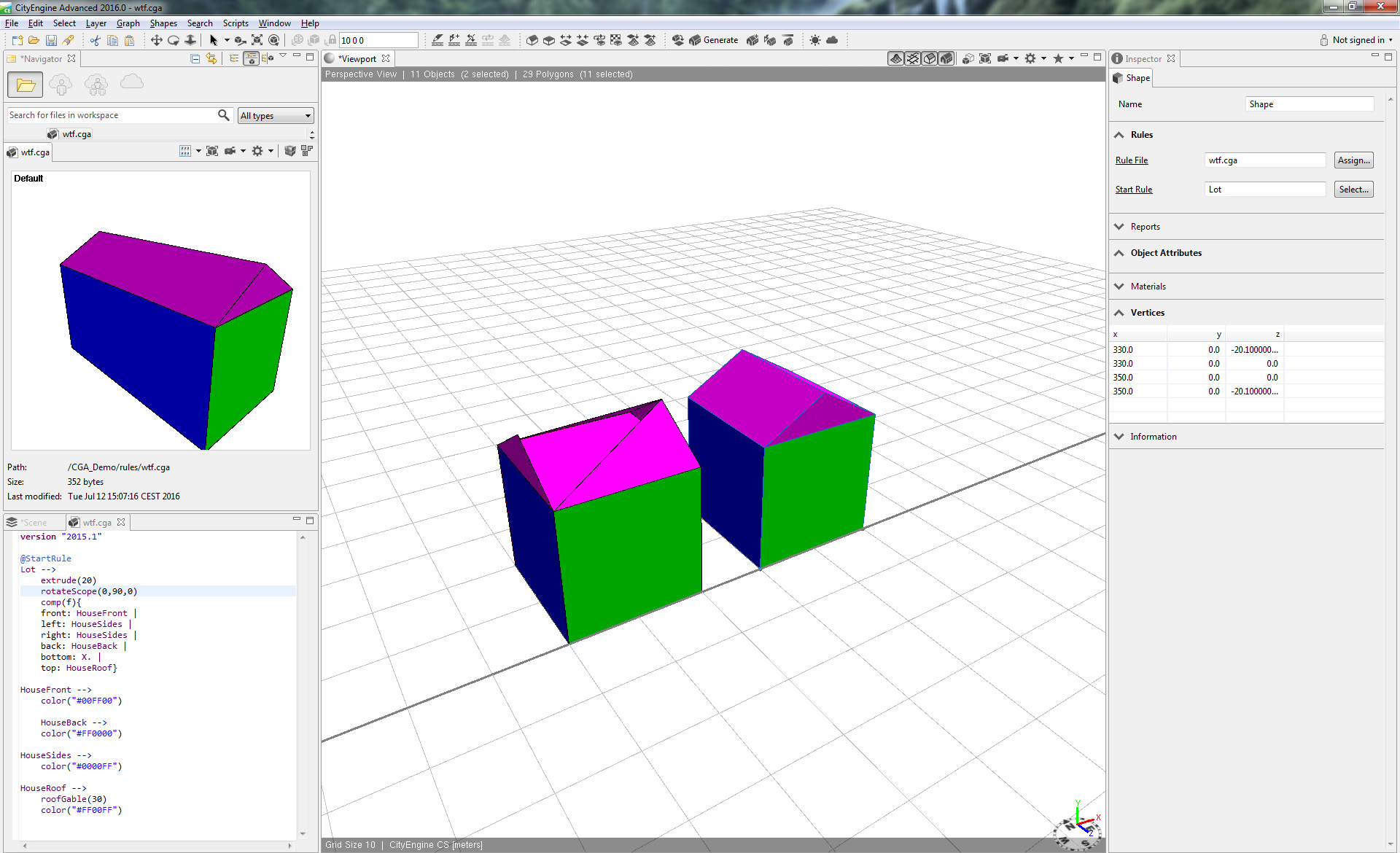
Task: Click Frame selection in main toolbar
Action: (257, 40)
